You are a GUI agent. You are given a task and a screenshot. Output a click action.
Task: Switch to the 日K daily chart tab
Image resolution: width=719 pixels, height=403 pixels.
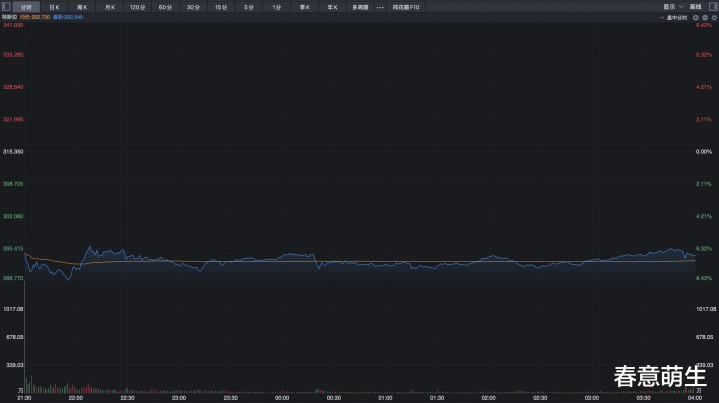(54, 7)
